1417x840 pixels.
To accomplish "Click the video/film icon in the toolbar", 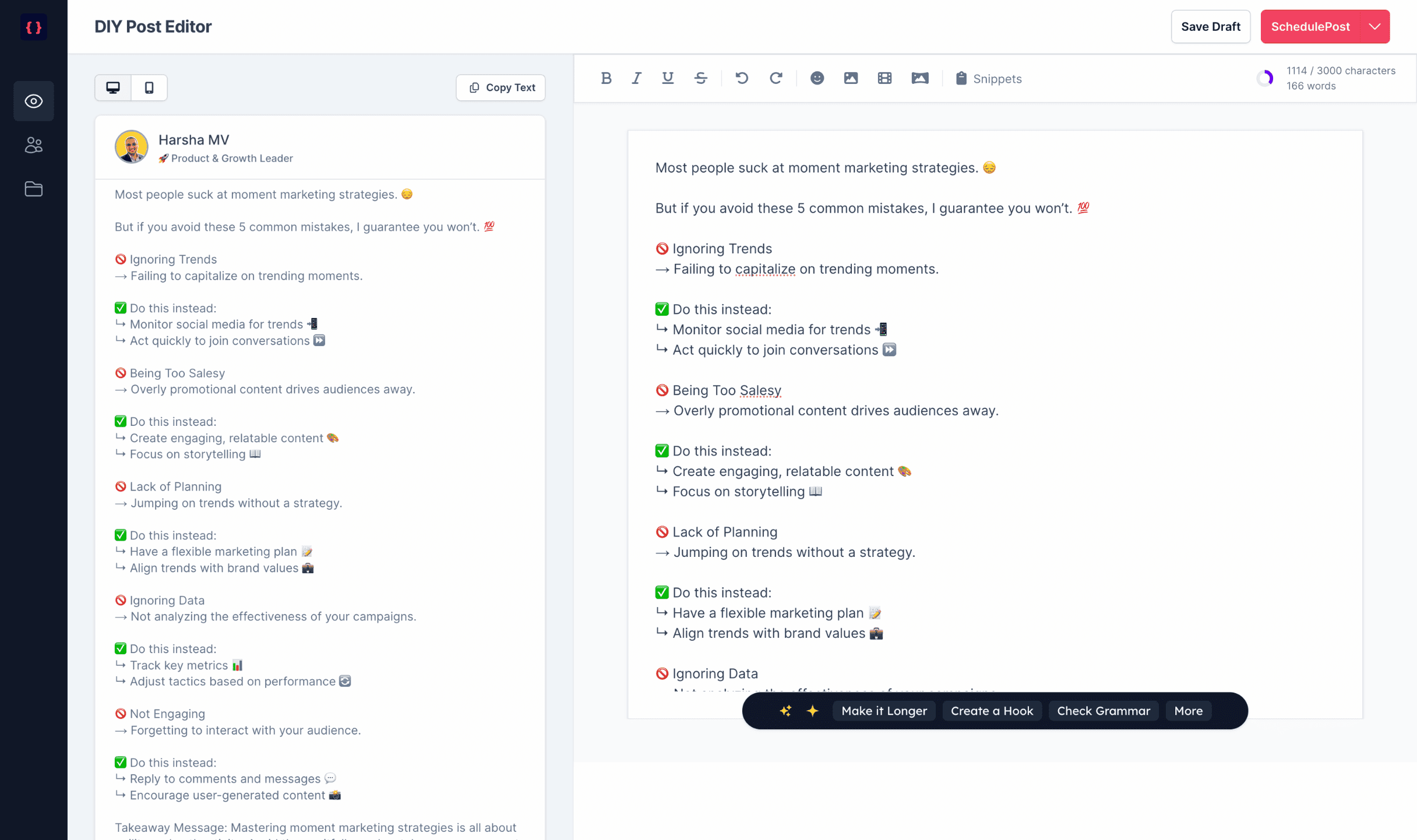I will coord(884,78).
